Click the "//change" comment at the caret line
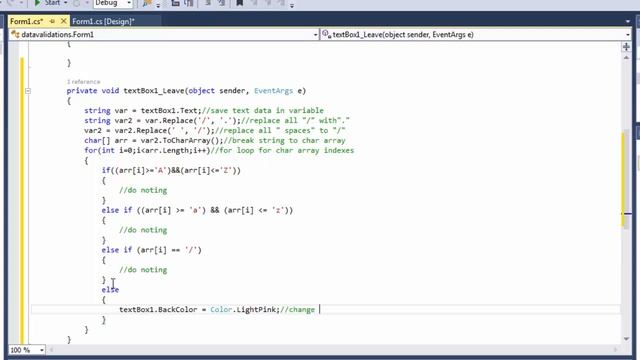 (298, 310)
